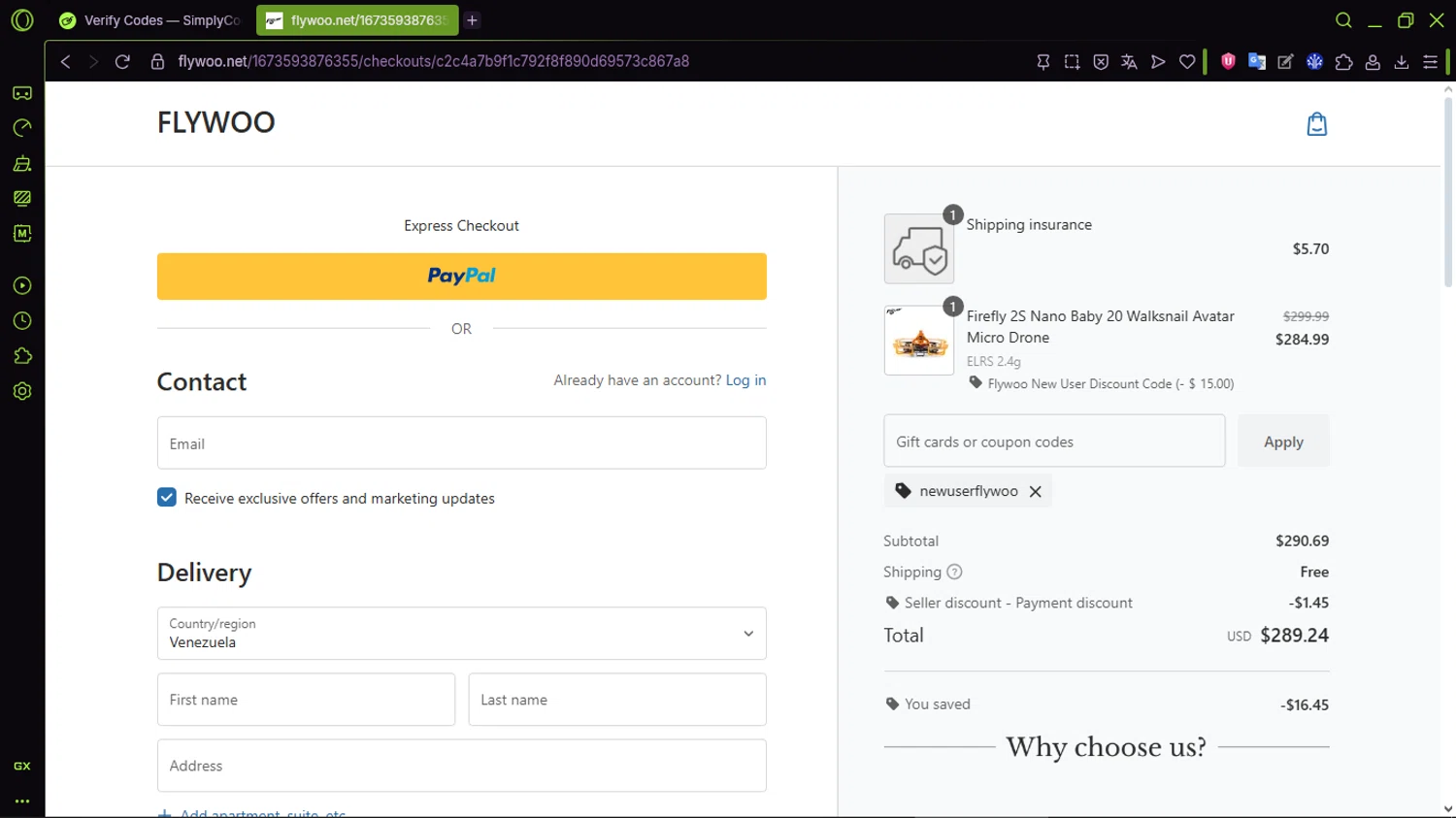Click the video pop-out play icon in toolbar
The image size is (1456, 818).
[1158, 61]
